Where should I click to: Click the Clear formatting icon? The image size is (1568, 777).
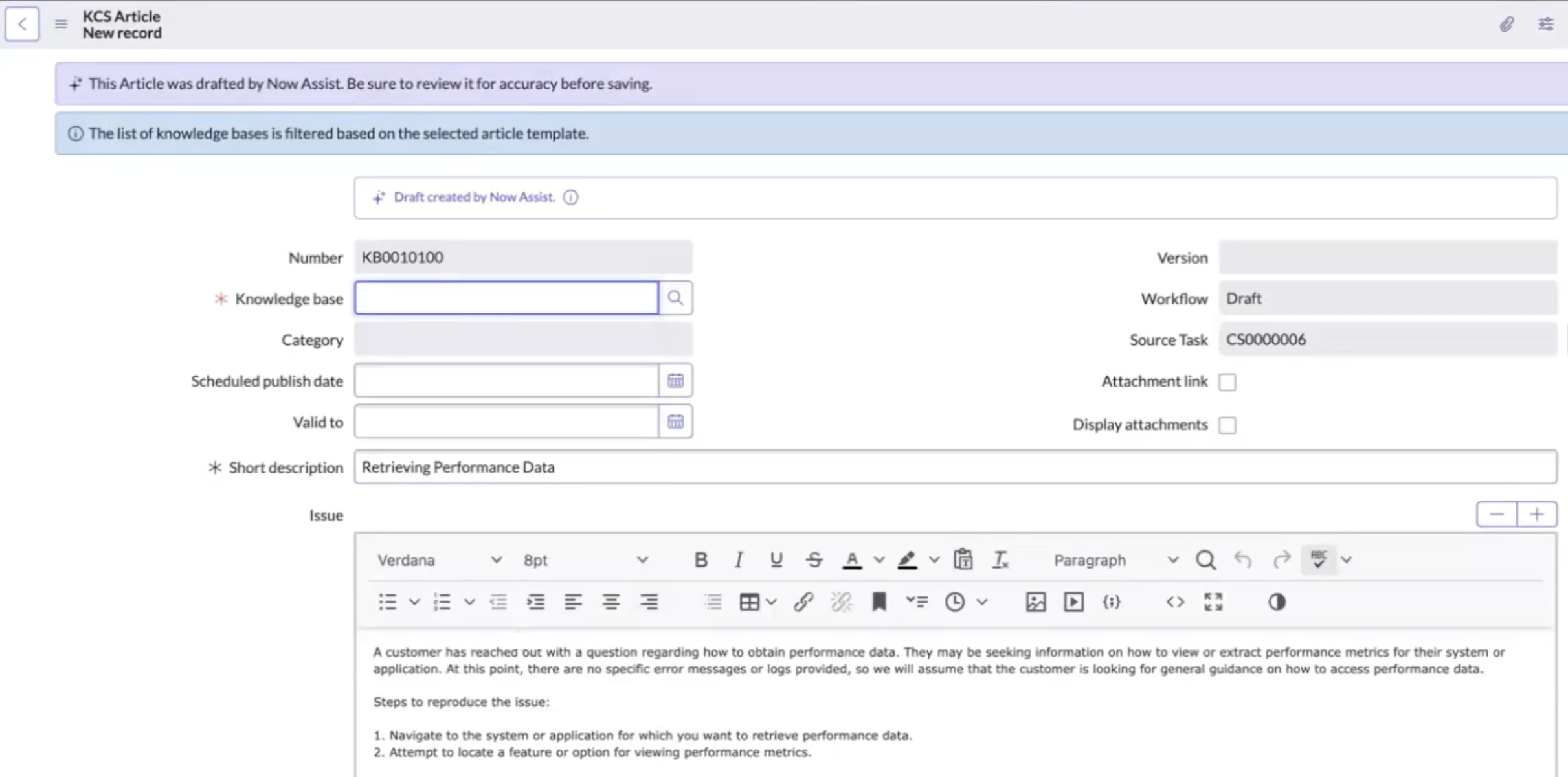(x=1000, y=560)
